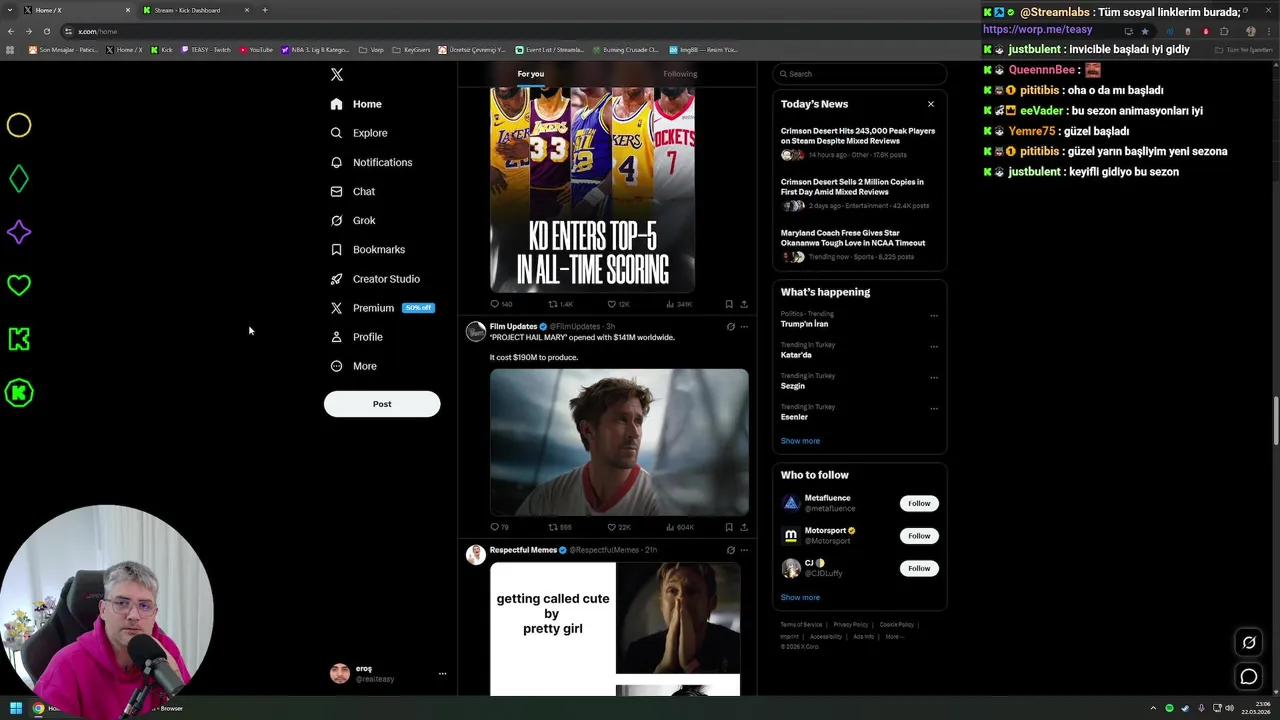The image size is (1280, 720).
Task: Open Notifications in the sidebar
Action: (371, 162)
